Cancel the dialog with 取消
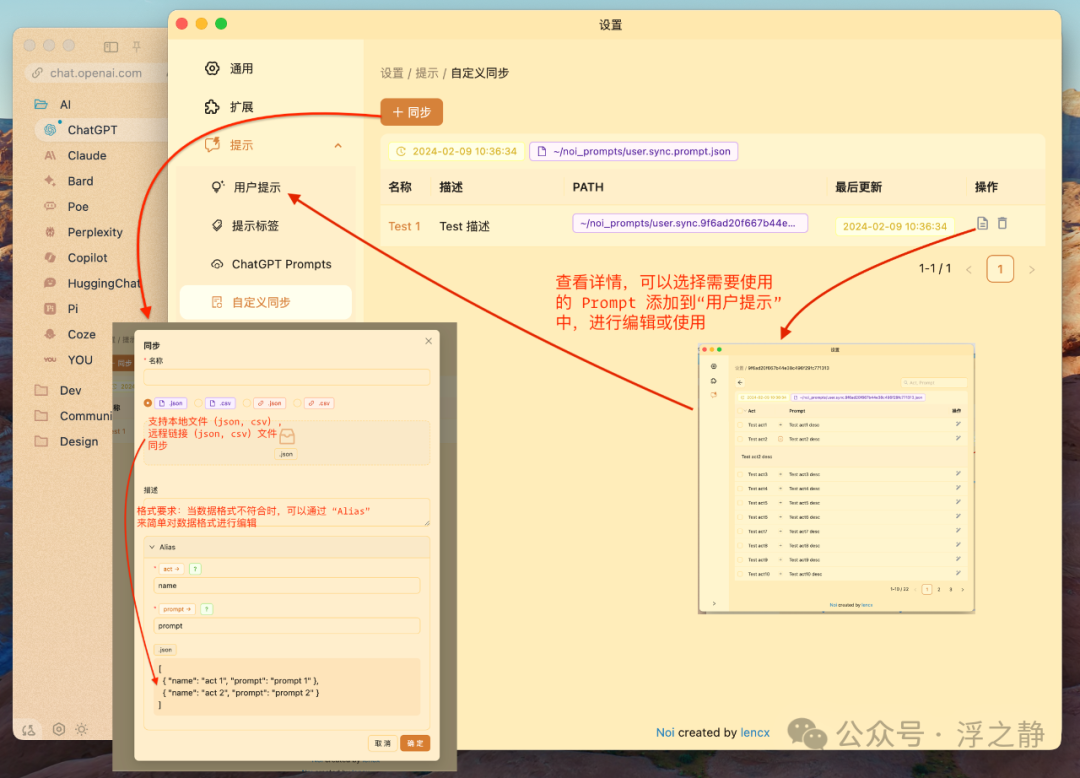 383,744
